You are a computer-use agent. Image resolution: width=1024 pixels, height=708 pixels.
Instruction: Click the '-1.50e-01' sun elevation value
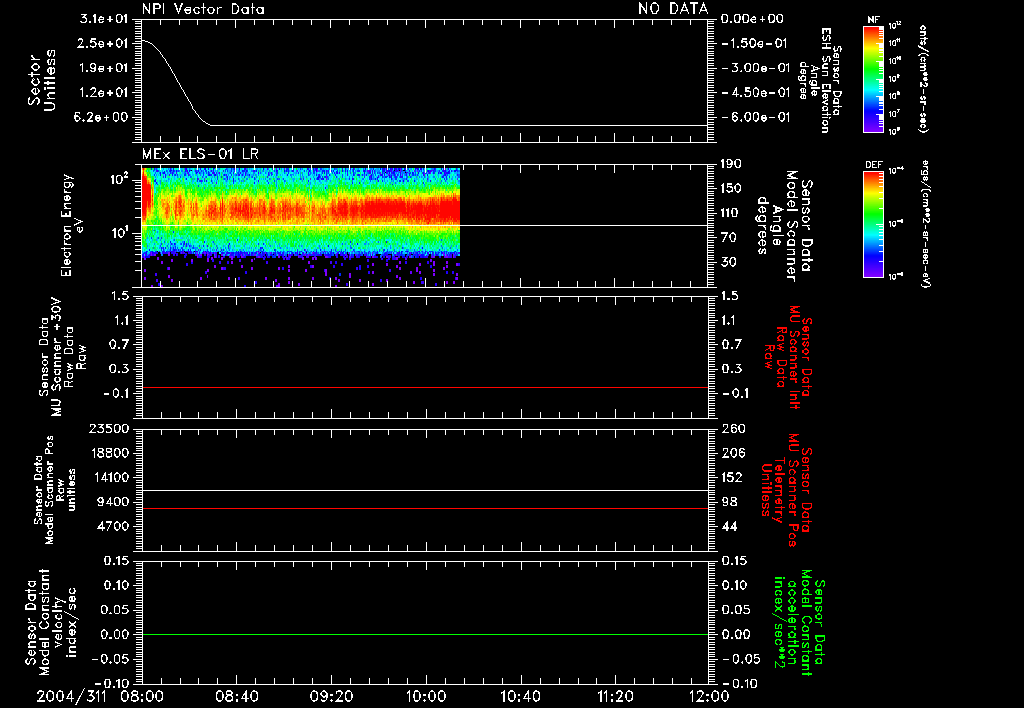point(755,43)
